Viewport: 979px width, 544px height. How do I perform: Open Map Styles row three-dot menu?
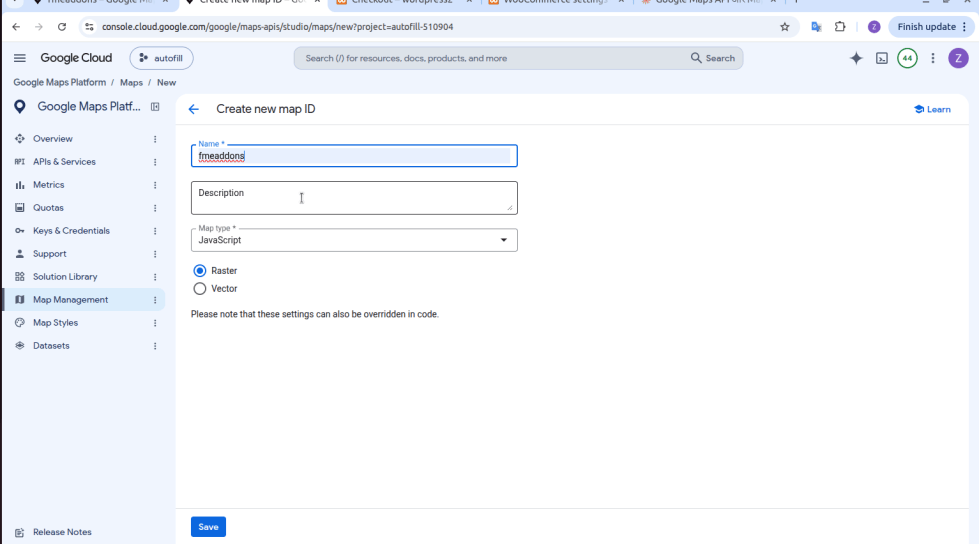coord(155,323)
